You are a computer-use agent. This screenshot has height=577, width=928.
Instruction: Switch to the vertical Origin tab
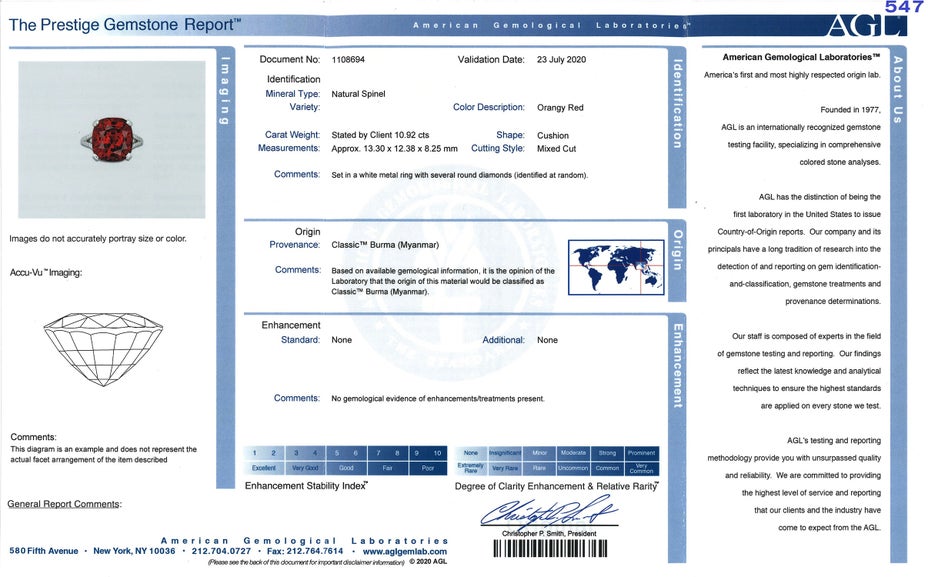click(677, 249)
